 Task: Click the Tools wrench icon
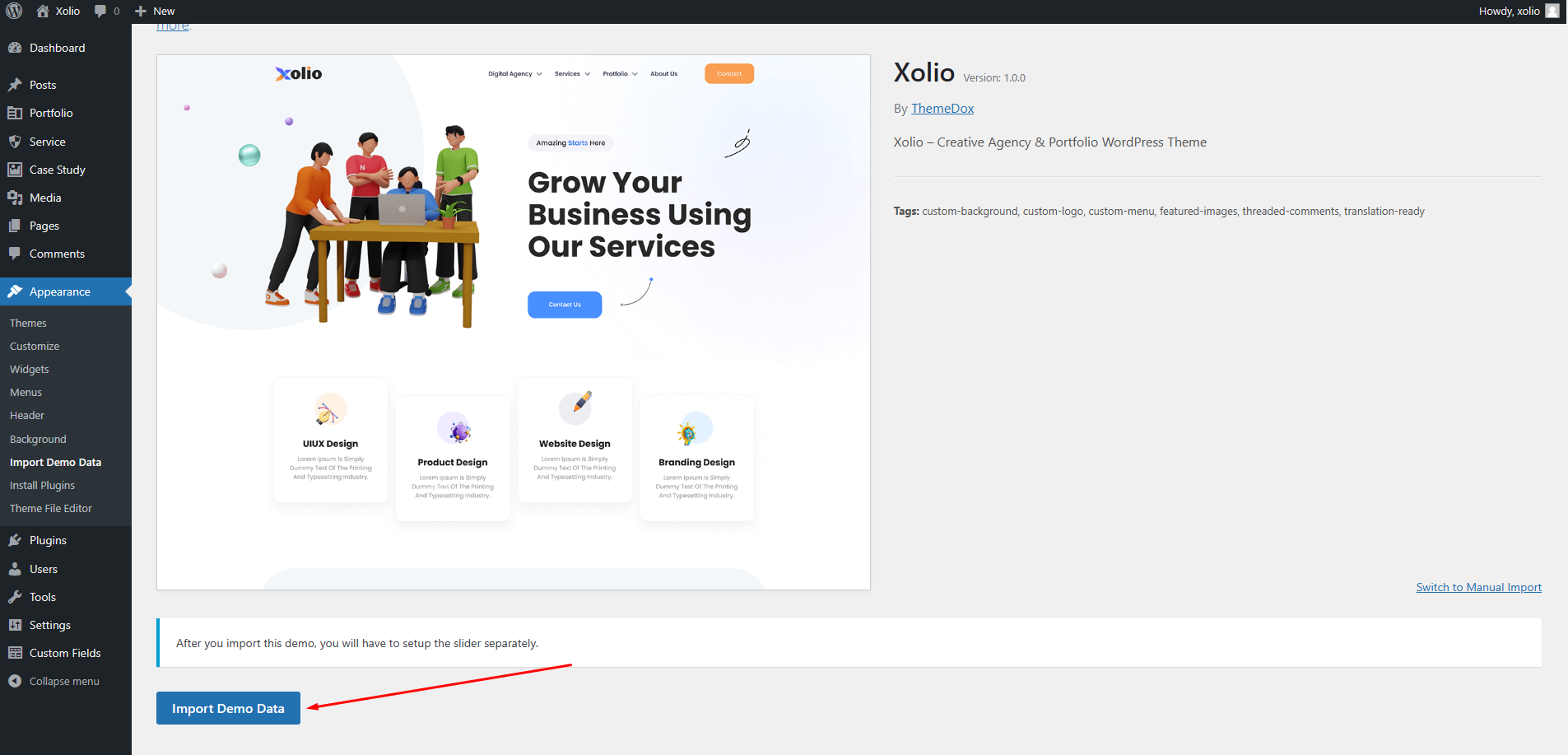[x=15, y=597]
